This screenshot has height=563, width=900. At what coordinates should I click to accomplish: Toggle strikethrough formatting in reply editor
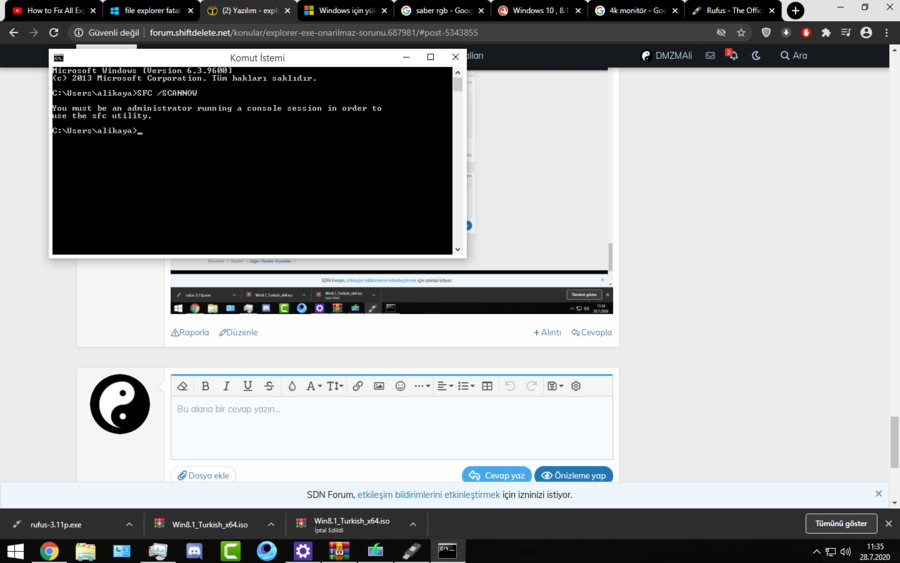point(269,386)
